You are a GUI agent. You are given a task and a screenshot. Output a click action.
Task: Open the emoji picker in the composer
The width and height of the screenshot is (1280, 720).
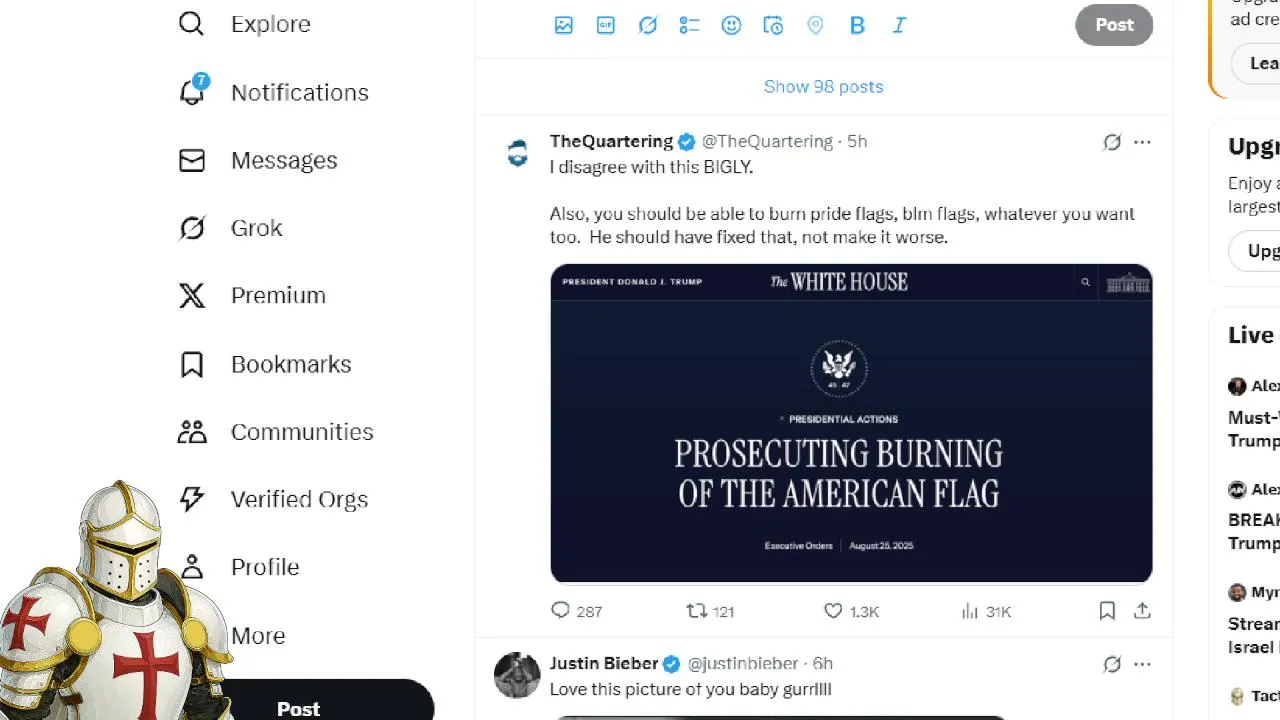click(731, 26)
